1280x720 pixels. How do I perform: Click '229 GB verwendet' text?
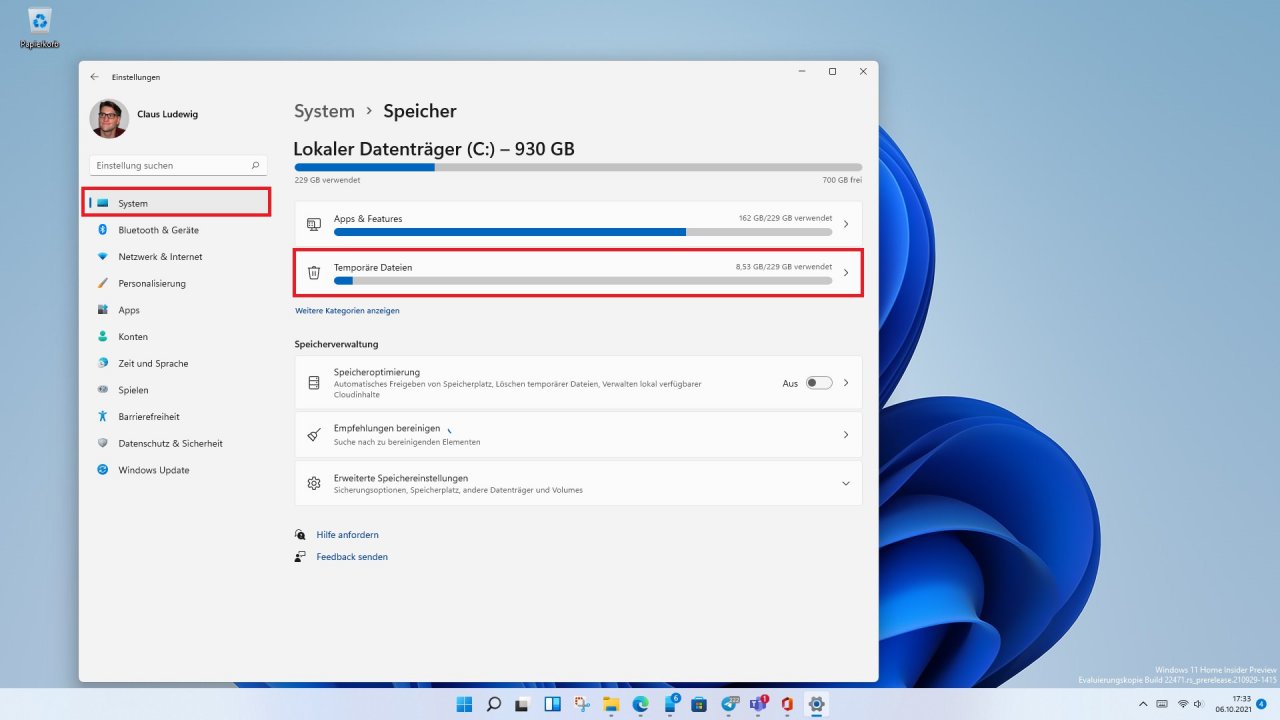pyautogui.click(x=327, y=180)
